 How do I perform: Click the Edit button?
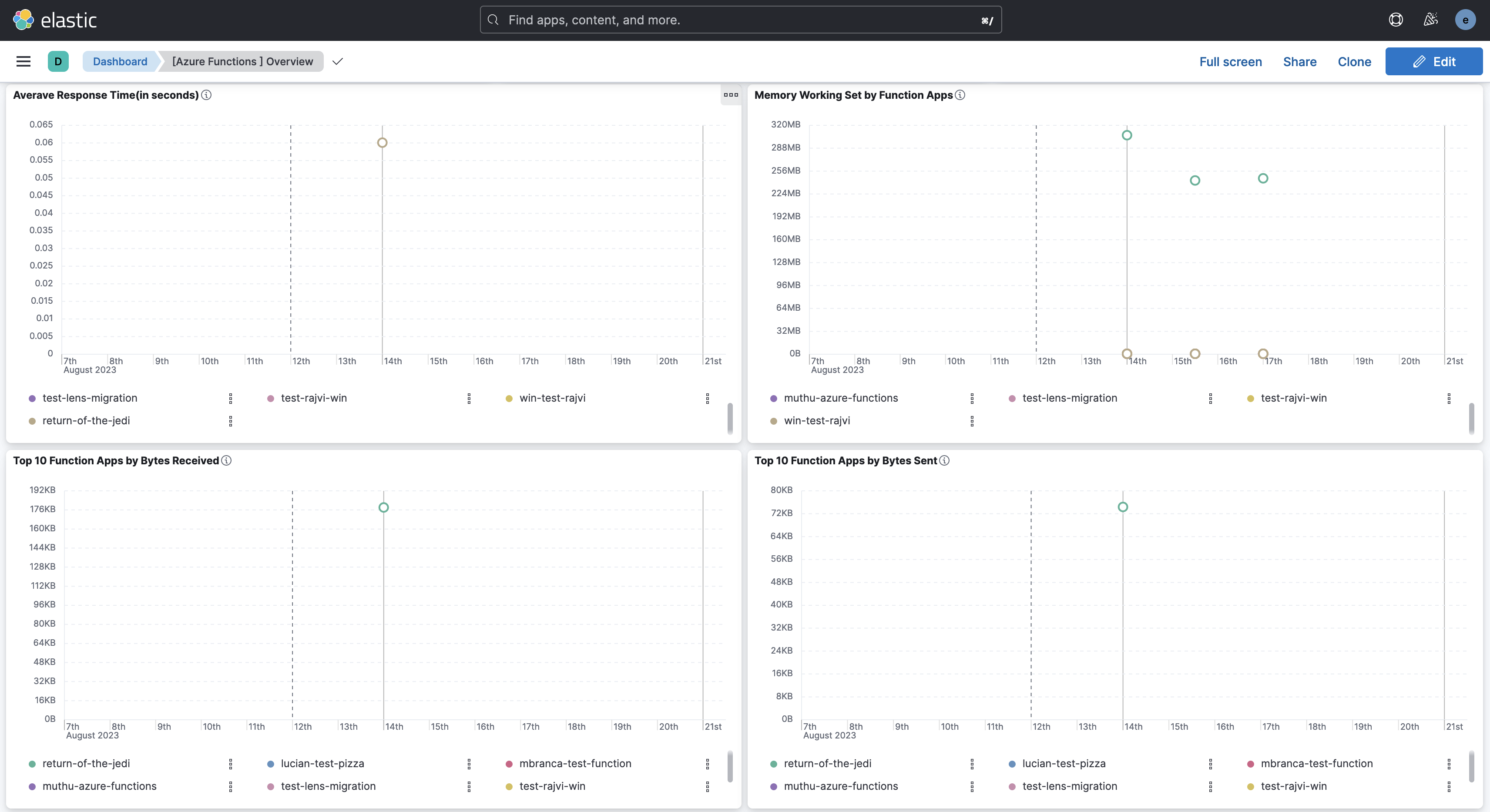tap(1434, 61)
